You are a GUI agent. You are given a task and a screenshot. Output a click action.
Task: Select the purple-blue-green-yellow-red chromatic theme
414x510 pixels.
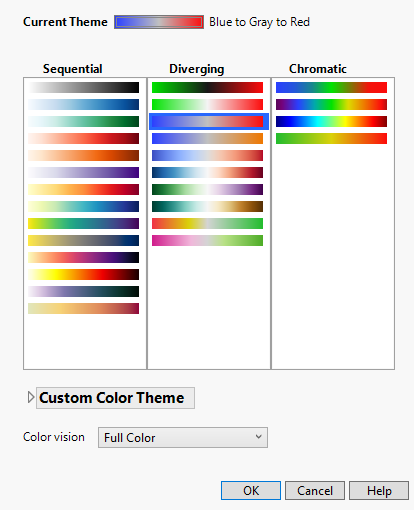pos(331,104)
